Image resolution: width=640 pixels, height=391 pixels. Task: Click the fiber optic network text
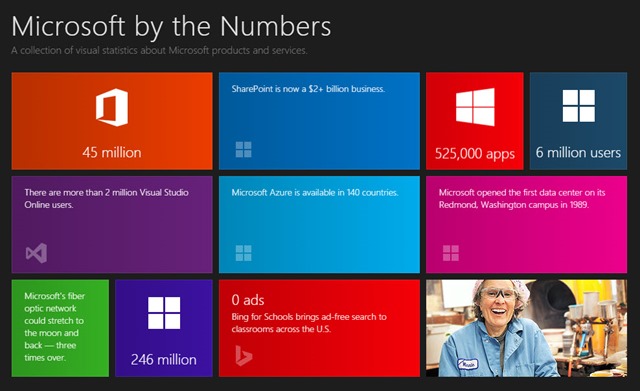click(55, 327)
